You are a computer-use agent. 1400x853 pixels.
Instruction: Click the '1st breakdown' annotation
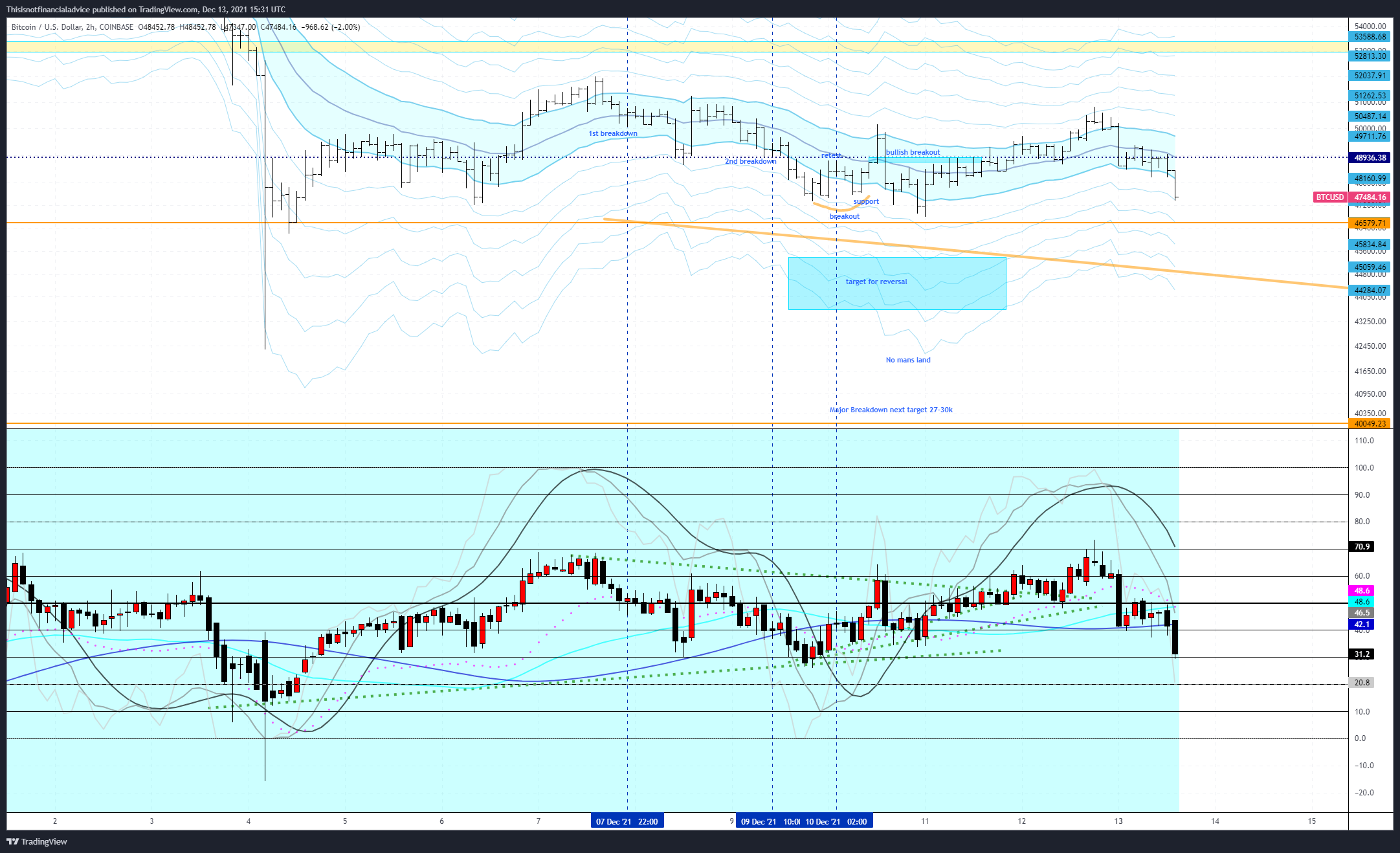click(x=613, y=133)
